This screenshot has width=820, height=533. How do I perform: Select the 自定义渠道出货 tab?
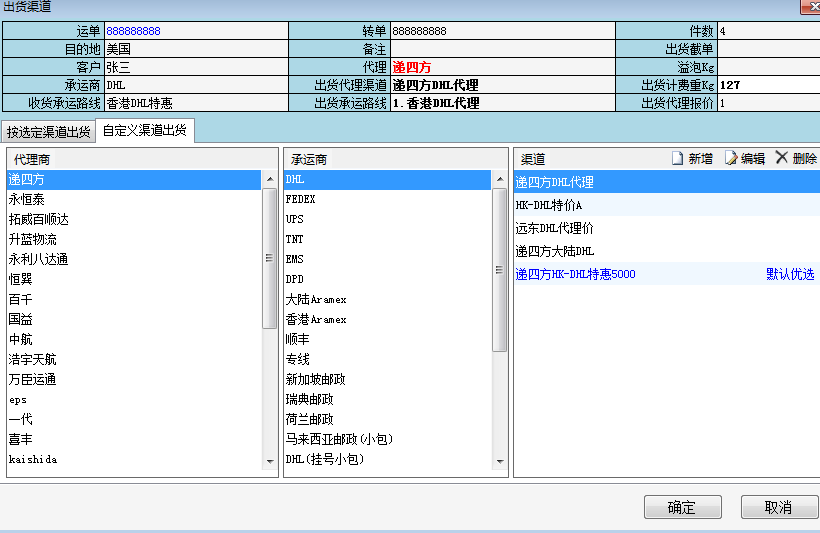pos(144,131)
